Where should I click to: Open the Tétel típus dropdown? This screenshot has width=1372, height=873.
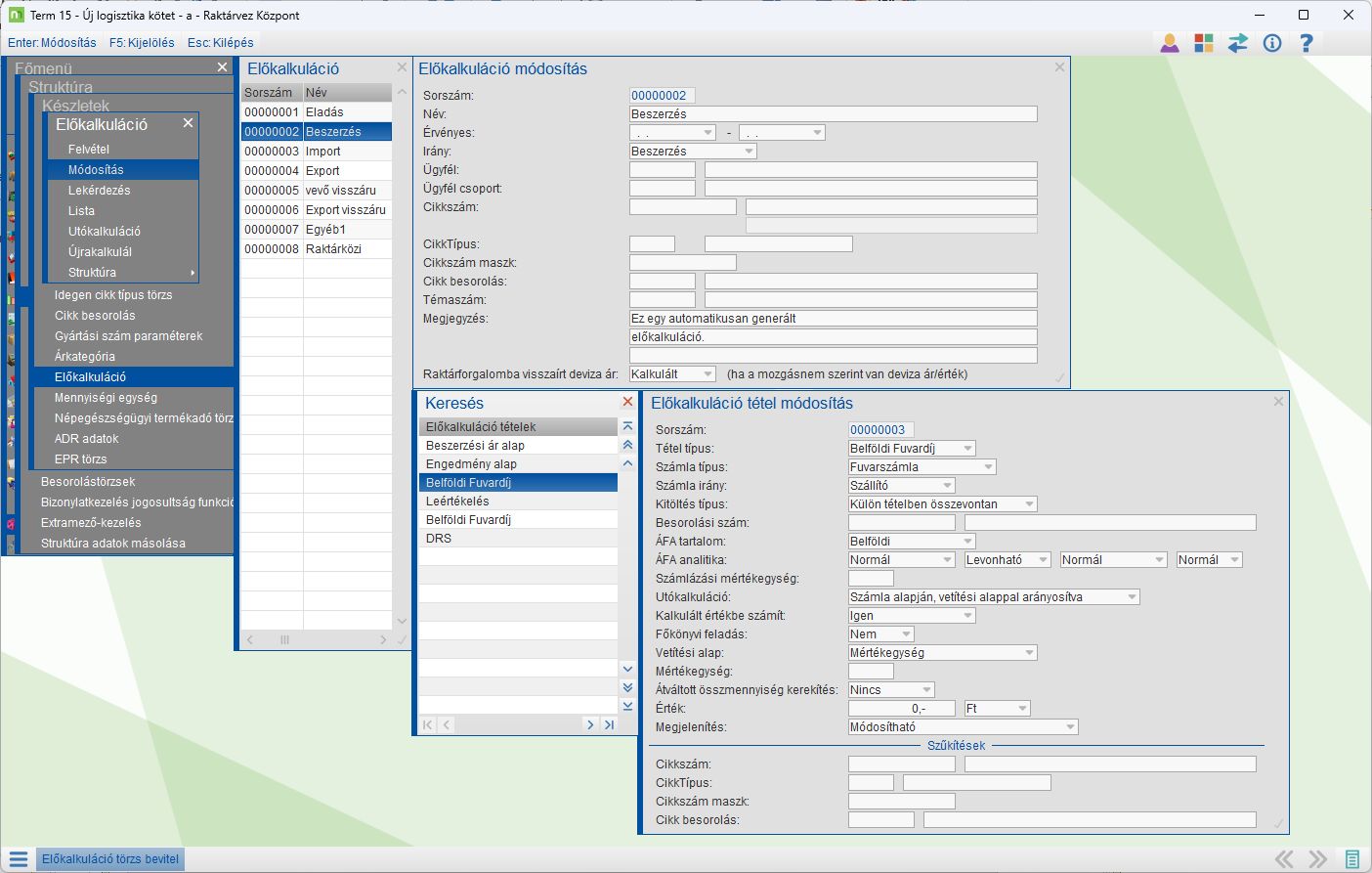click(967, 449)
